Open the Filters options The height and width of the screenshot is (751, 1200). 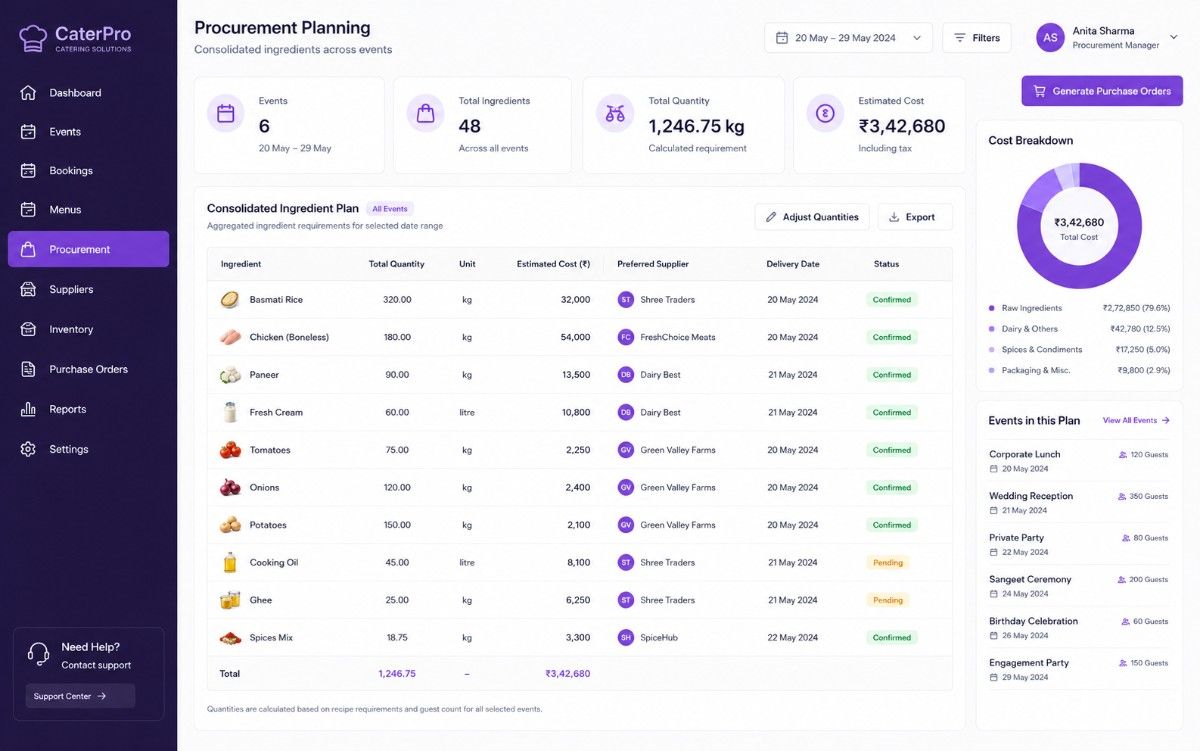point(977,38)
